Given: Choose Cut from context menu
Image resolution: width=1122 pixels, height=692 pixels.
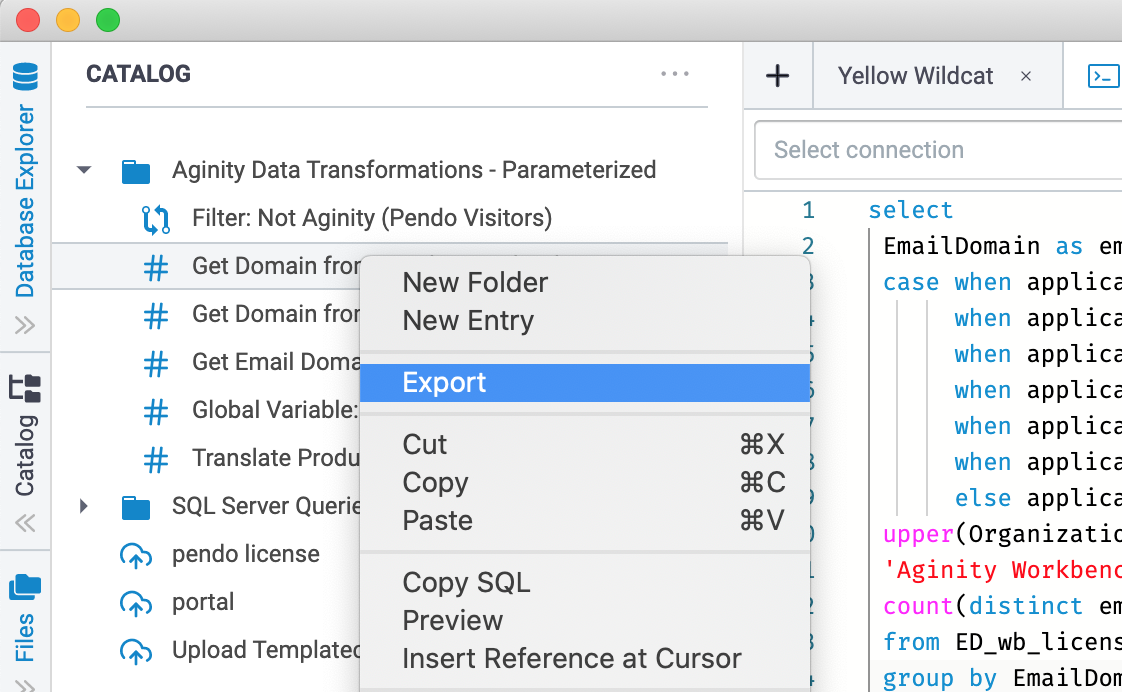Looking at the screenshot, I should point(424,444).
